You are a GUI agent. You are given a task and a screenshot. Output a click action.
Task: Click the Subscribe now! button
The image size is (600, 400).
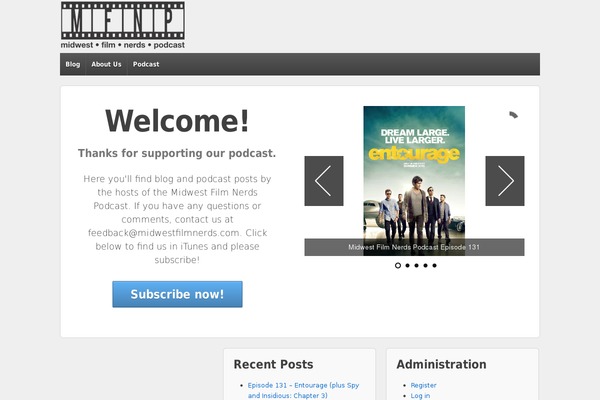click(177, 294)
